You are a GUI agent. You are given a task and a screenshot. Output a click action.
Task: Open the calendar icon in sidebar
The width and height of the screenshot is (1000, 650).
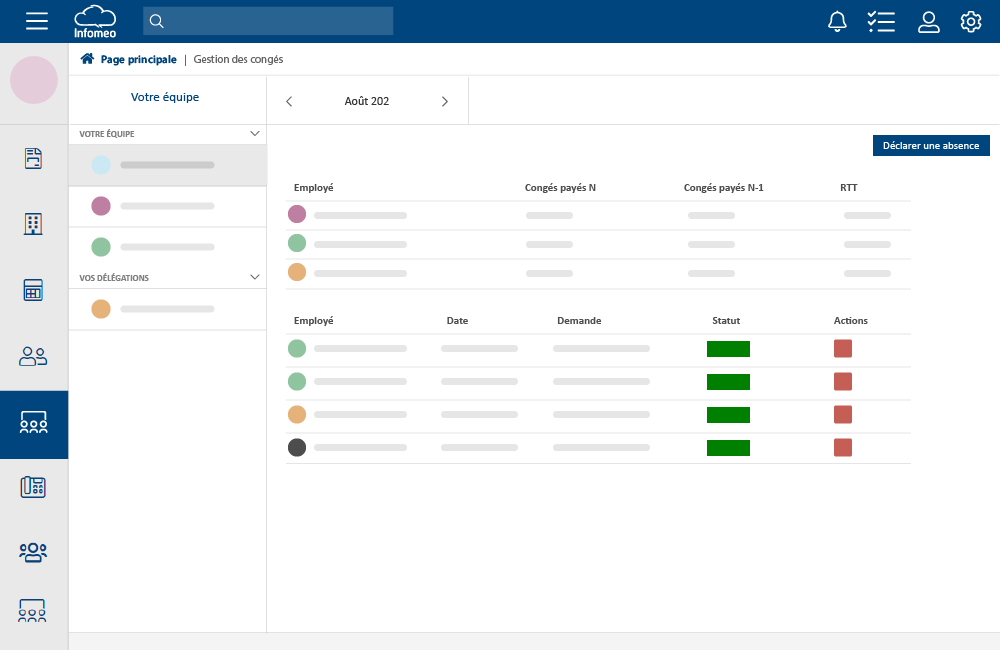(x=34, y=290)
